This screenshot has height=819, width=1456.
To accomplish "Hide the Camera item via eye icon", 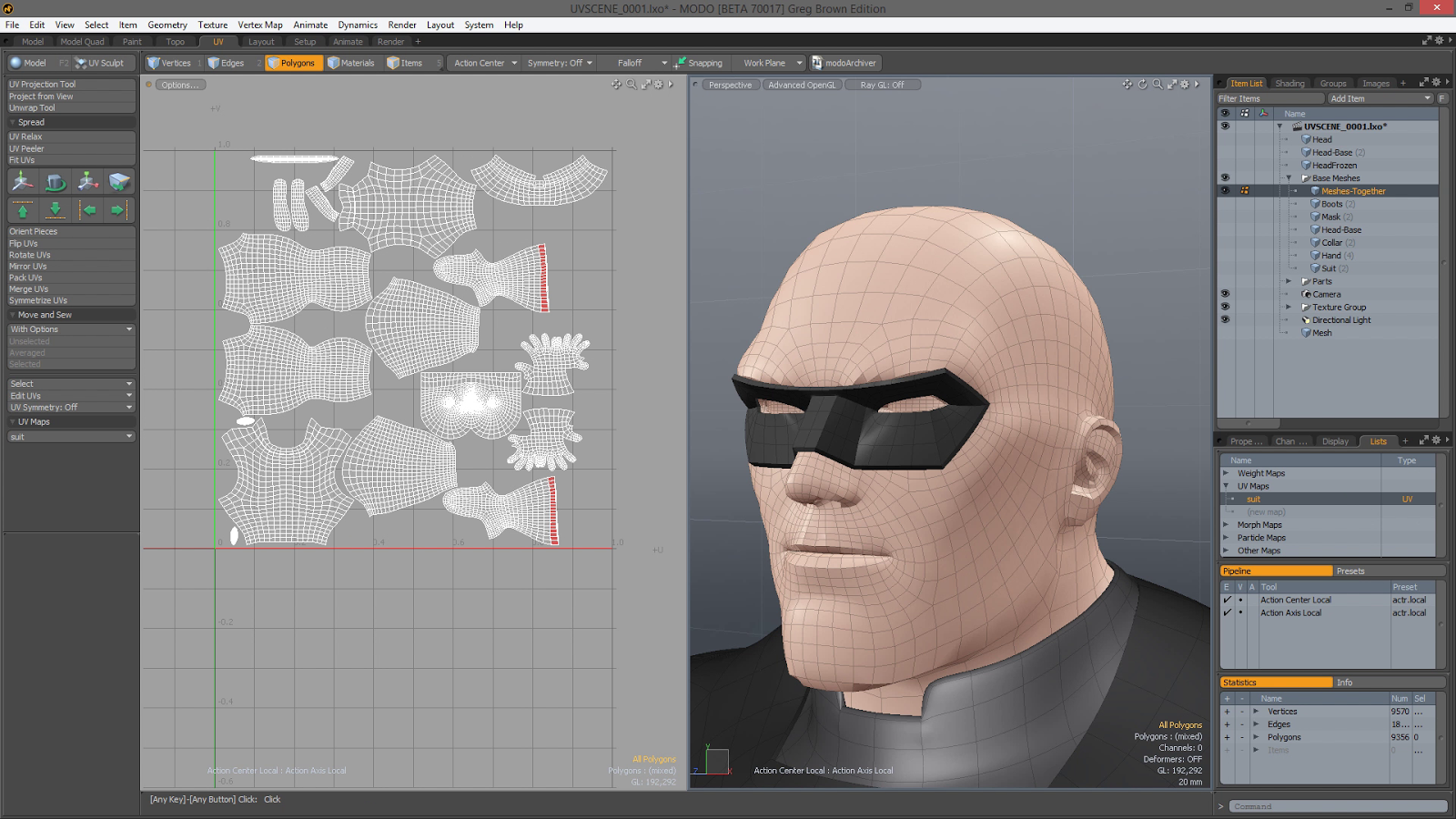I will (1225, 294).
